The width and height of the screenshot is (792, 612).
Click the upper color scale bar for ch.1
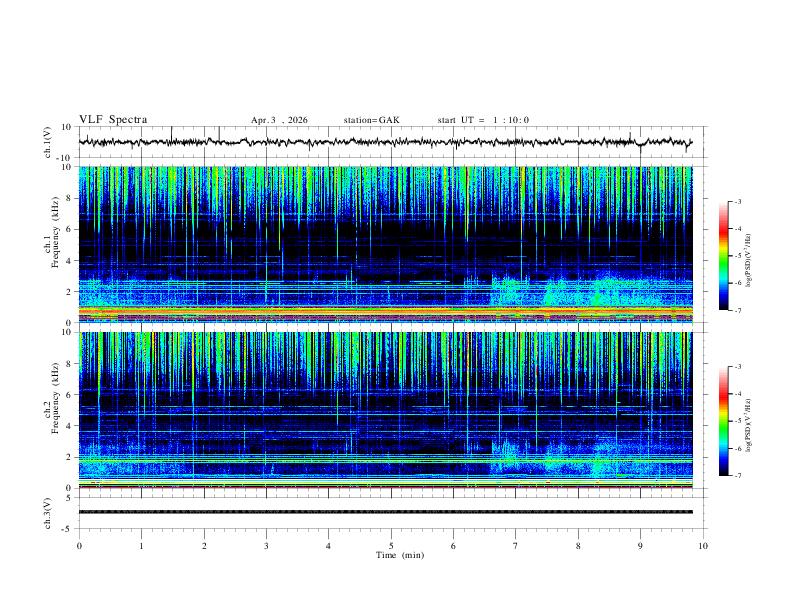pos(723,256)
